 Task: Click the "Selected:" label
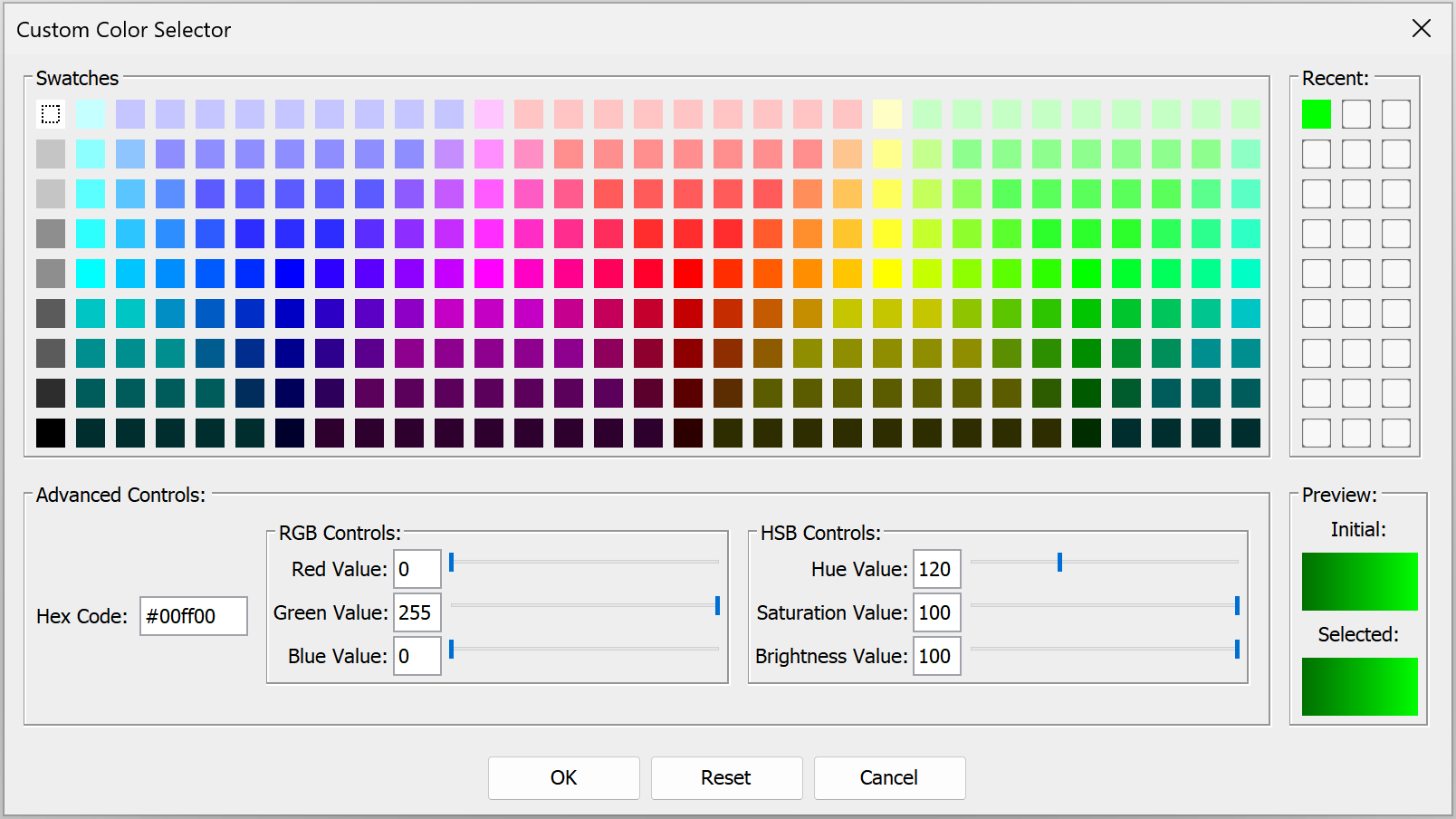[x=1358, y=634]
